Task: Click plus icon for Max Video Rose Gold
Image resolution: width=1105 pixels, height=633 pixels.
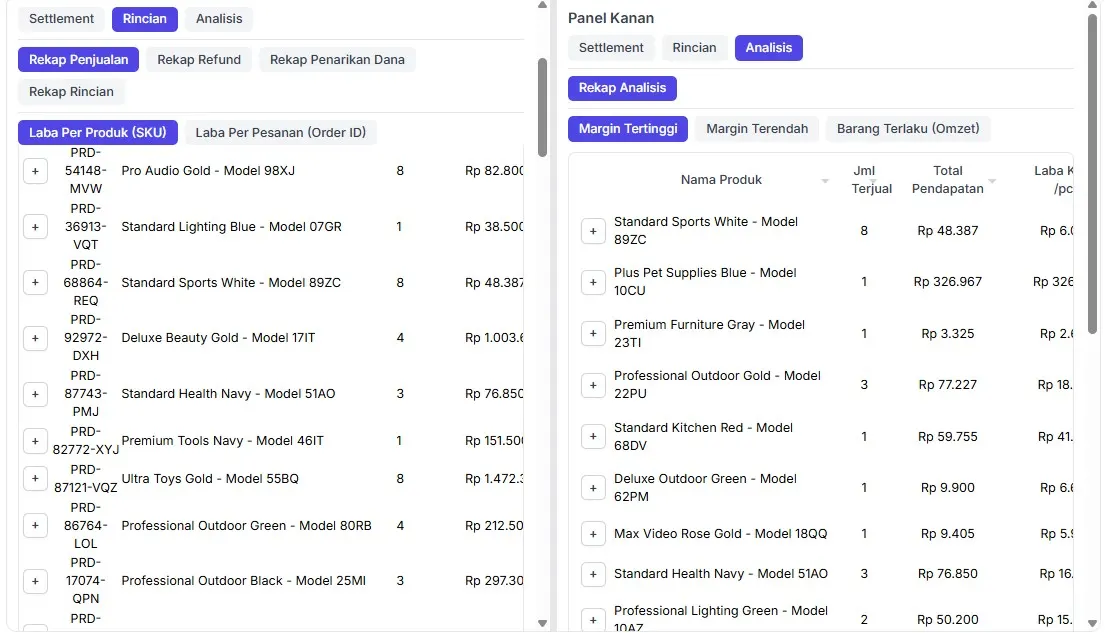Action: (593, 534)
